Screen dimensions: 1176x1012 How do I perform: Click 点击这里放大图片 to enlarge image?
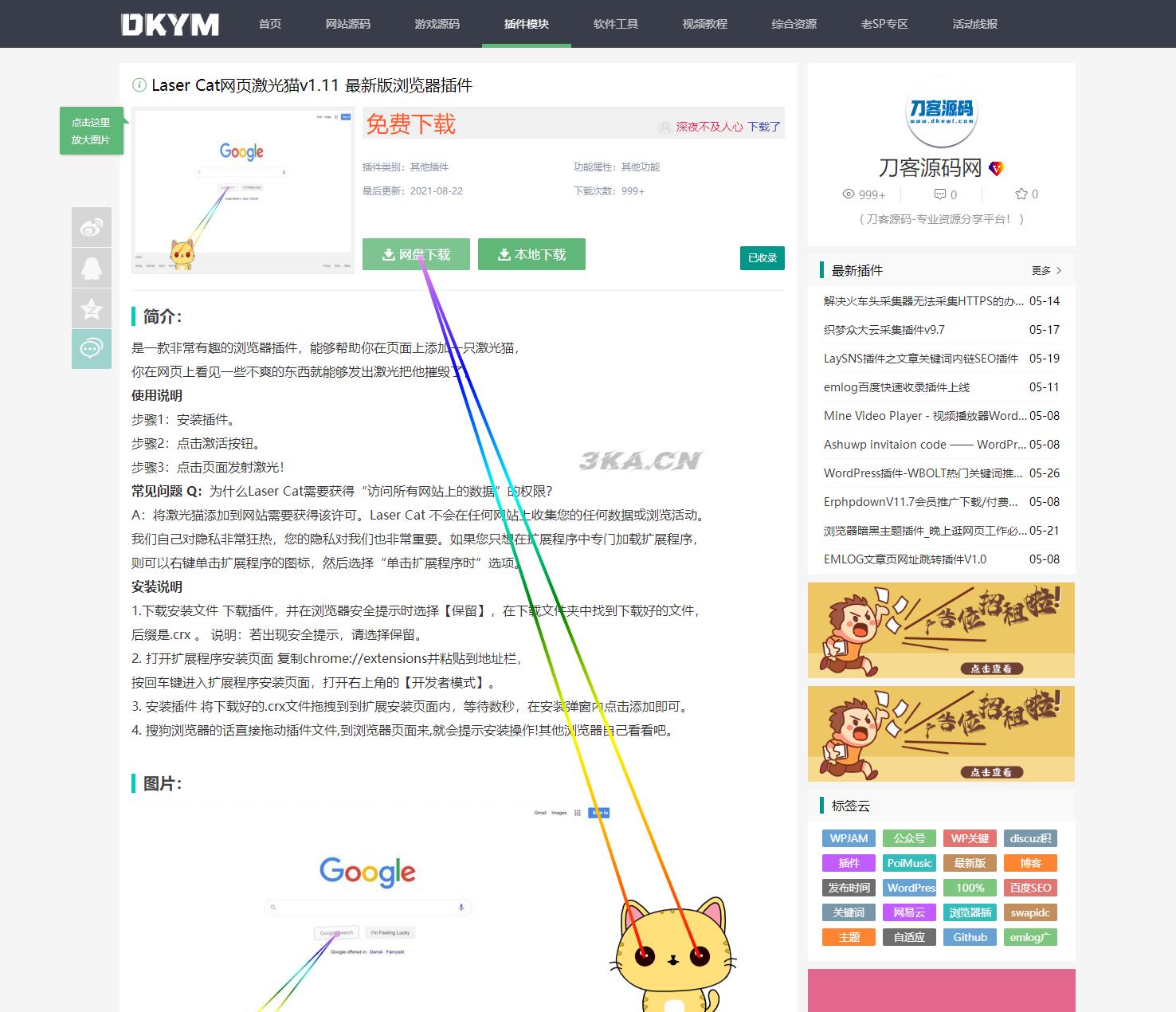pyautogui.click(x=91, y=131)
